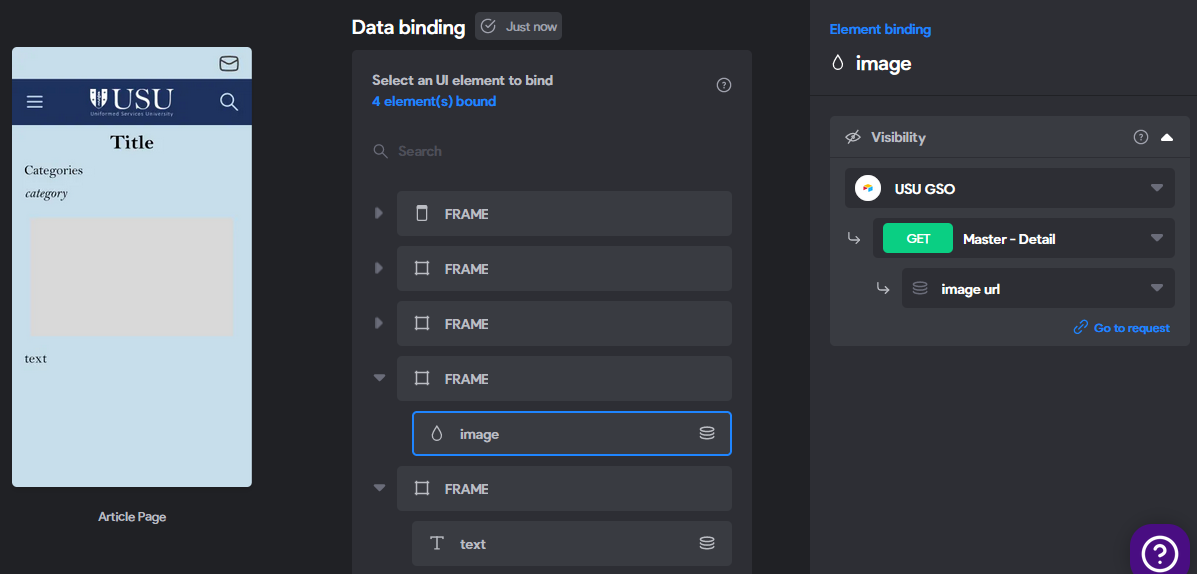
Task: Click the database icon on text row
Action: pos(707,543)
